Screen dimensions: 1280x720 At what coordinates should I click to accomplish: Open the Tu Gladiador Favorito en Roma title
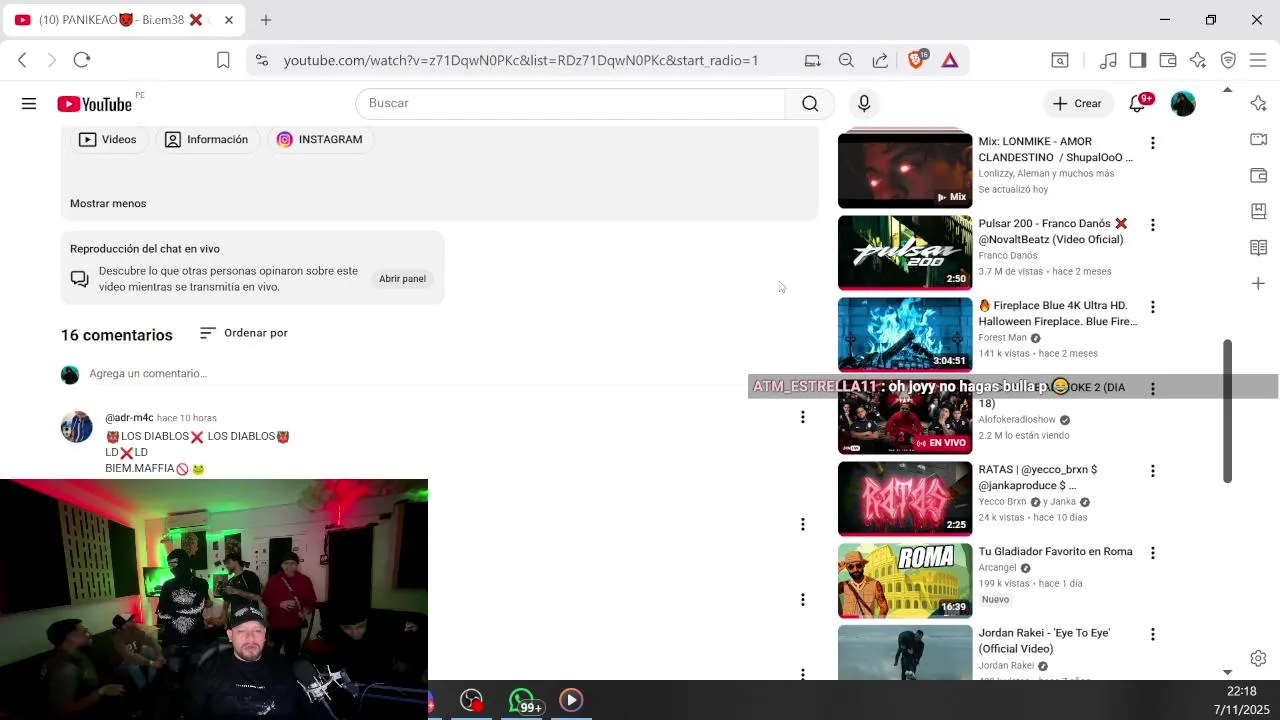1055,551
